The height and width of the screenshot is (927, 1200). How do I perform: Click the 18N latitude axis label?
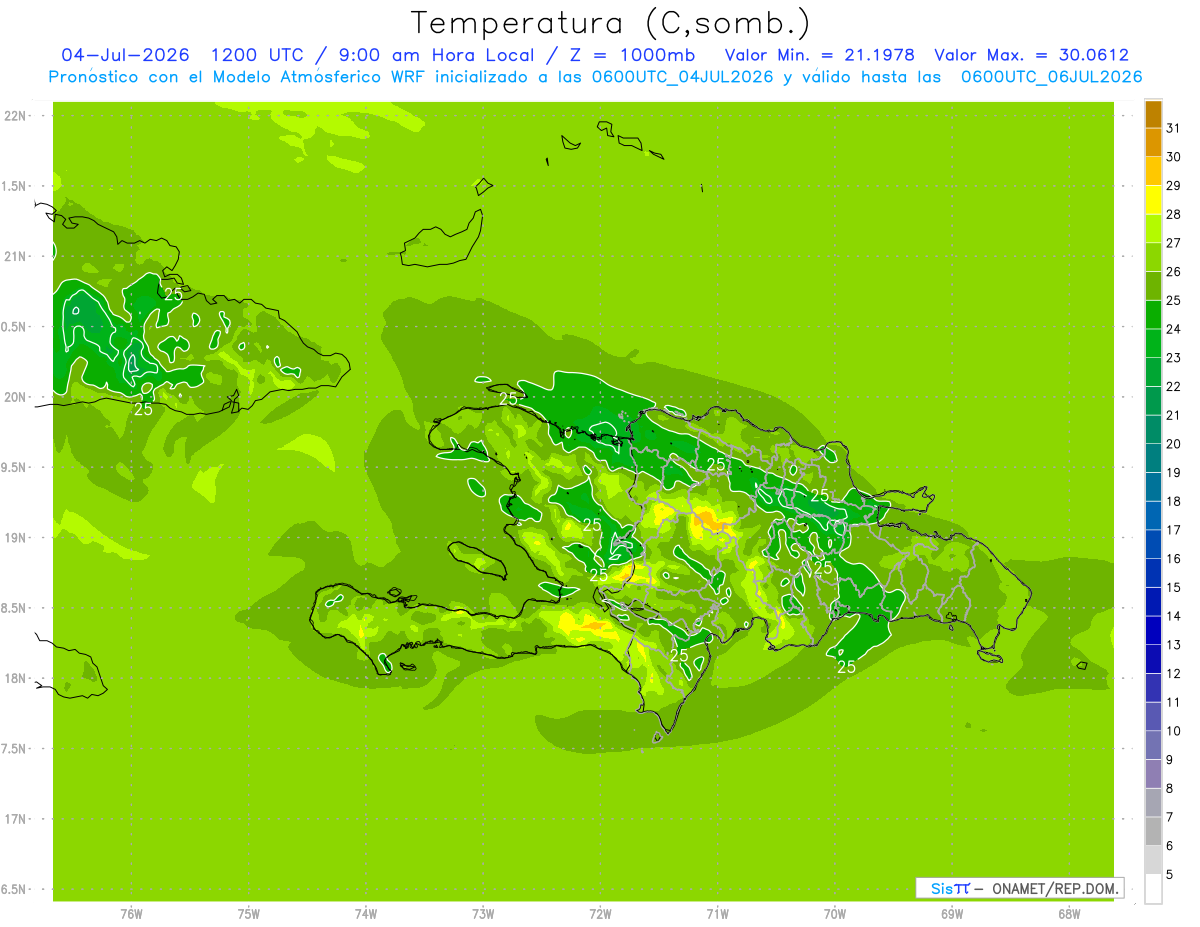click(17, 679)
